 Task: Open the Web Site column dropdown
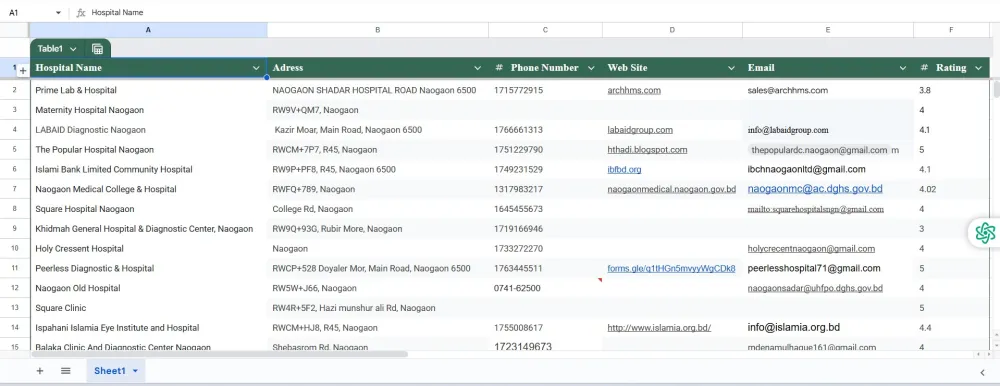point(732,68)
